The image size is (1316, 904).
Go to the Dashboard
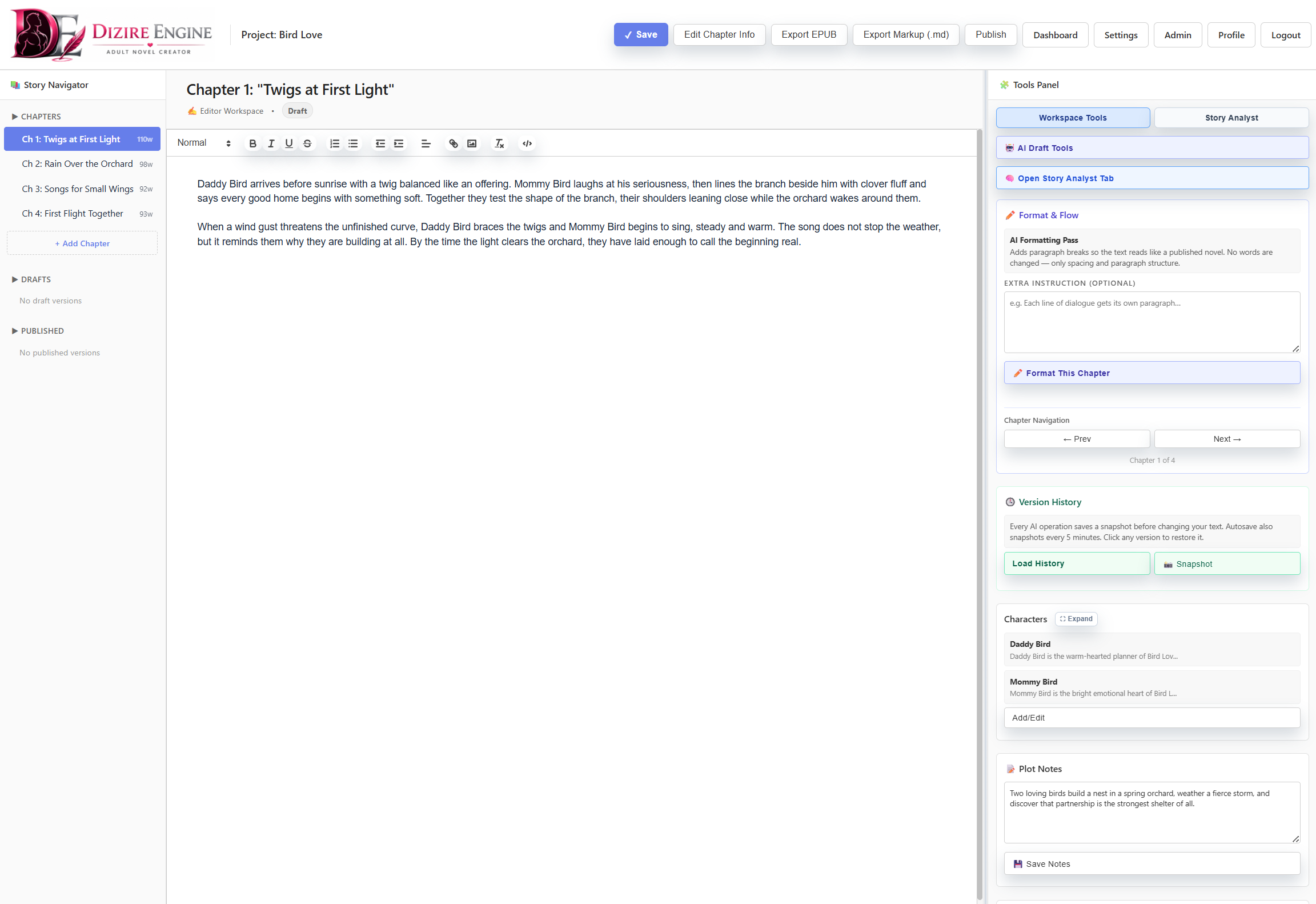point(1055,35)
